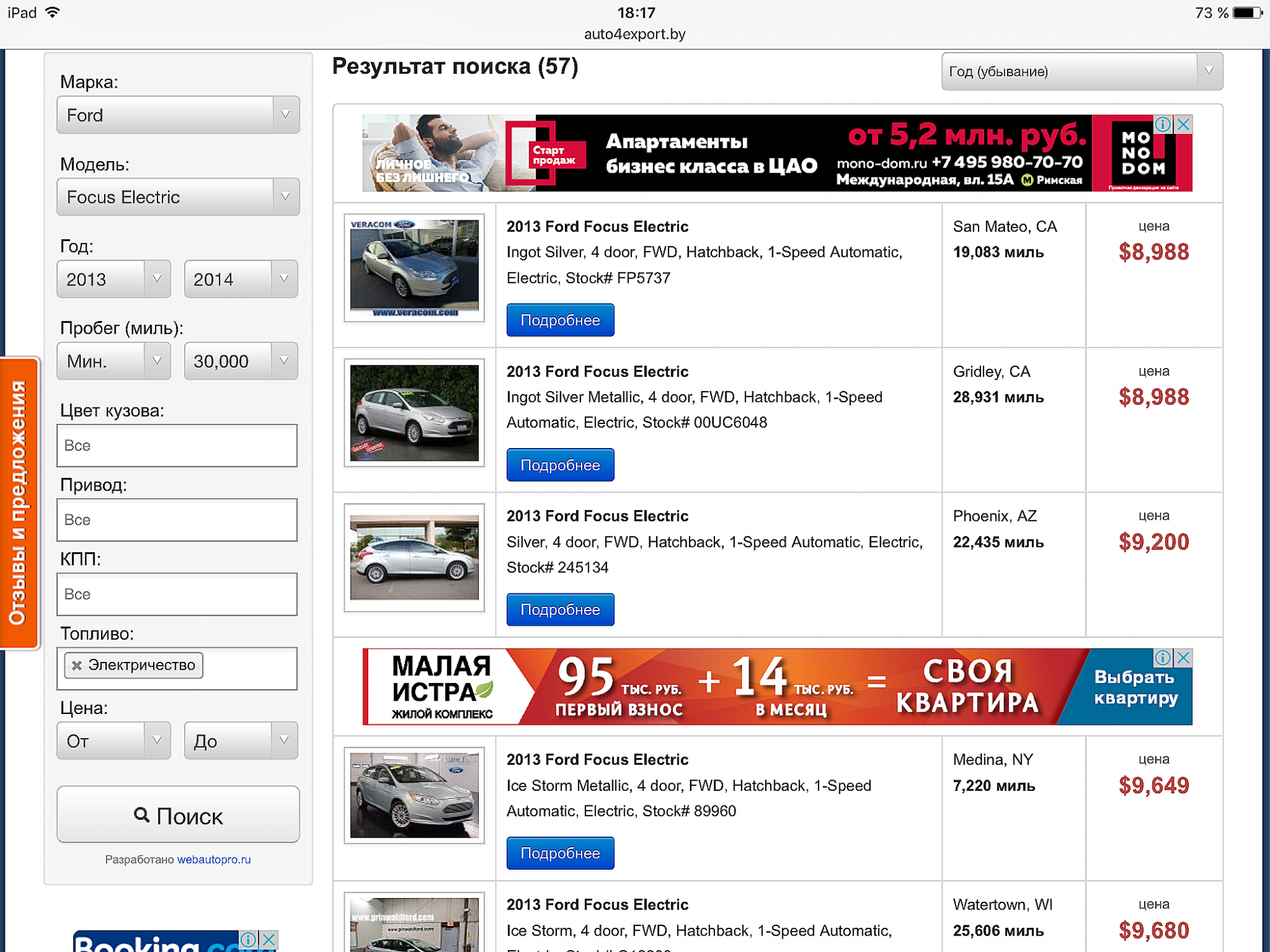Screen dimensions: 1270x952
Task: Open the webautopro.ru developer link
Action: click(x=213, y=859)
